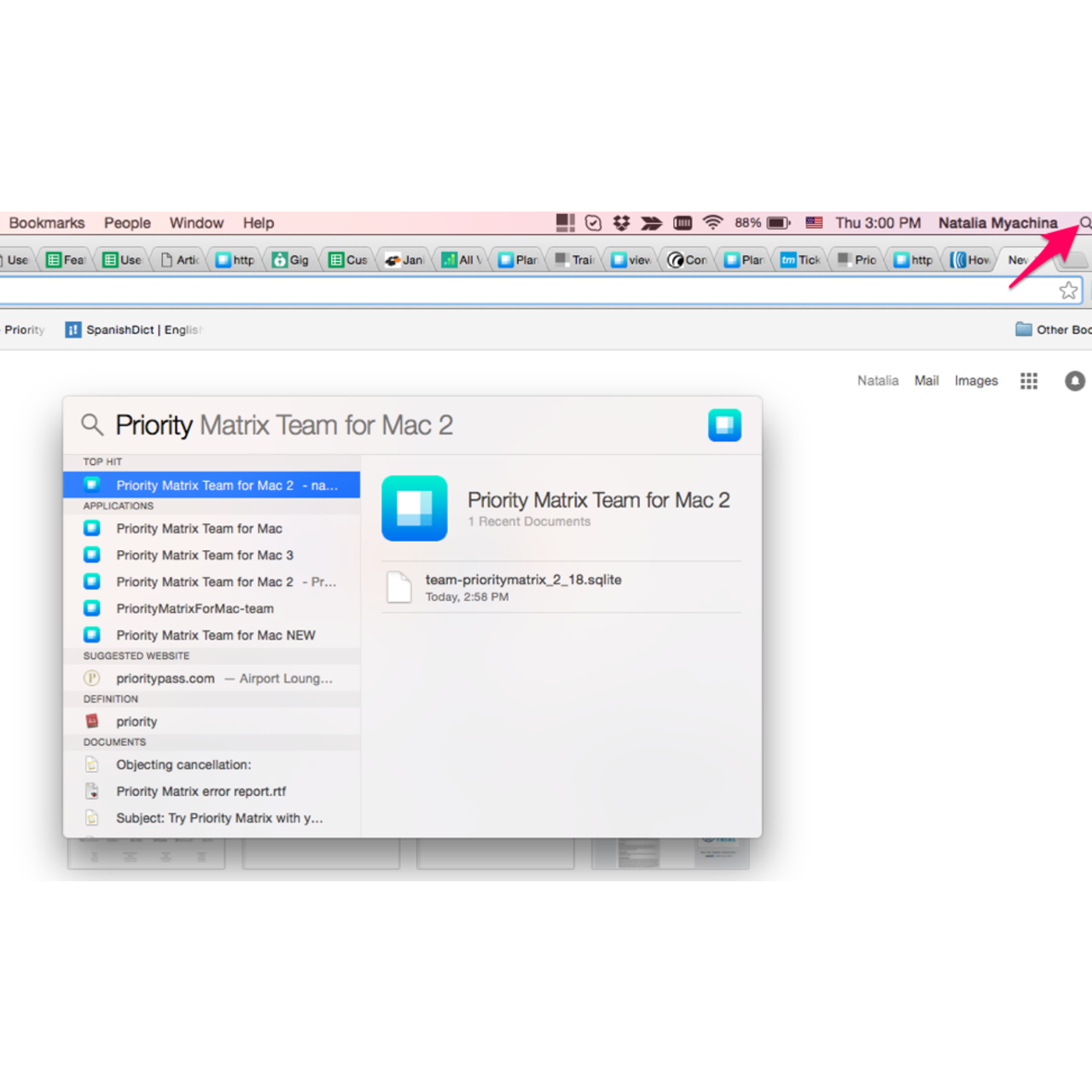The height and width of the screenshot is (1092, 1092).
Task: Choose PriorityMatrixForMac-team application result
Action: pyautogui.click(x=195, y=608)
